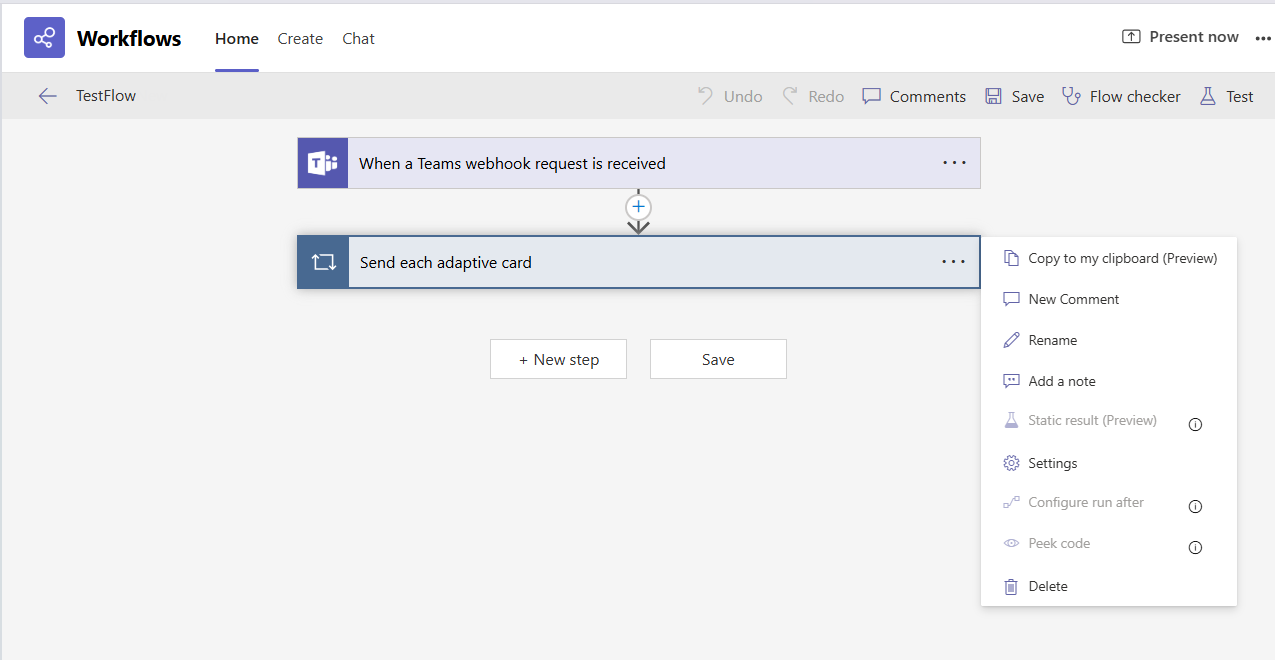Click the info icon next to Peek code
The width and height of the screenshot is (1275, 660).
point(1194,547)
